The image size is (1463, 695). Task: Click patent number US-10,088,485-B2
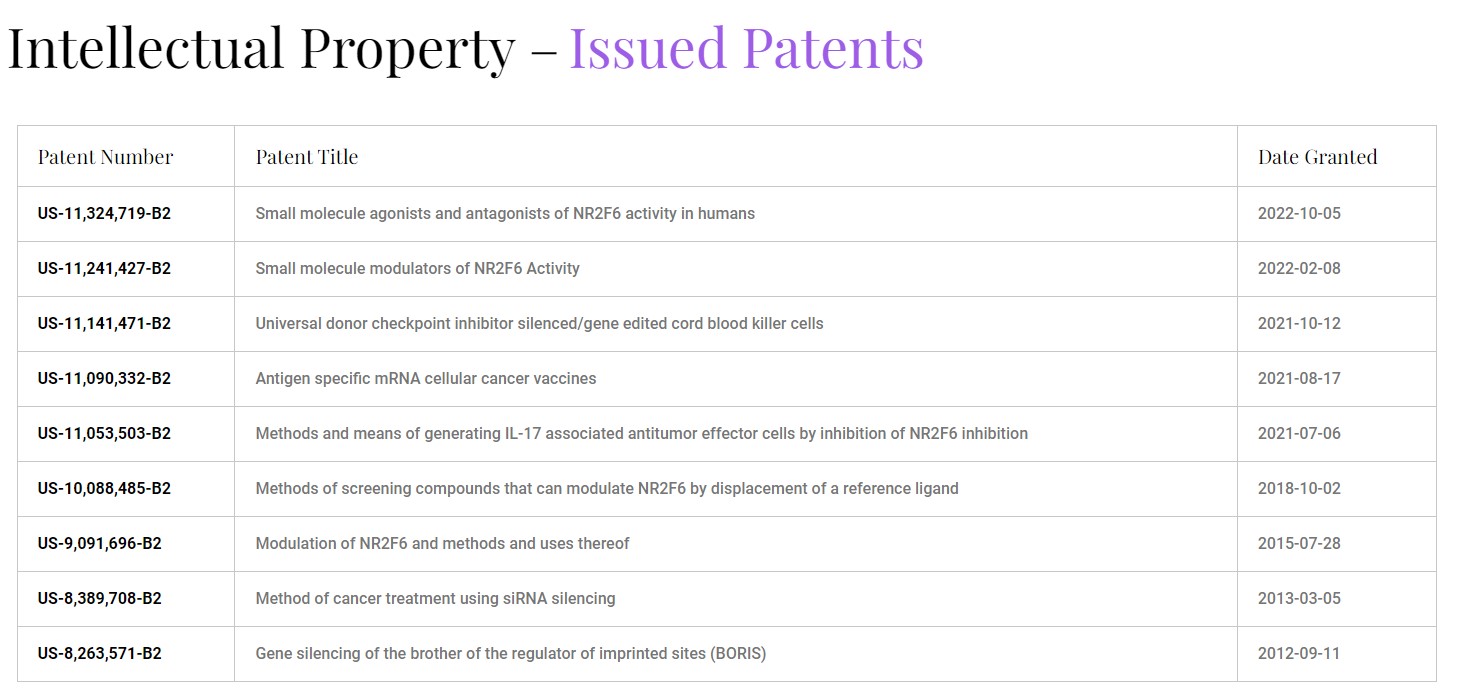pyautogui.click(x=104, y=488)
